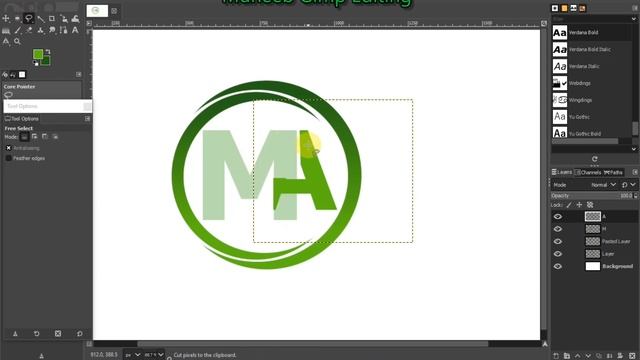The width and height of the screenshot is (640, 360).
Task: Toggle lock pixels for layer
Action: click(569, 205)
